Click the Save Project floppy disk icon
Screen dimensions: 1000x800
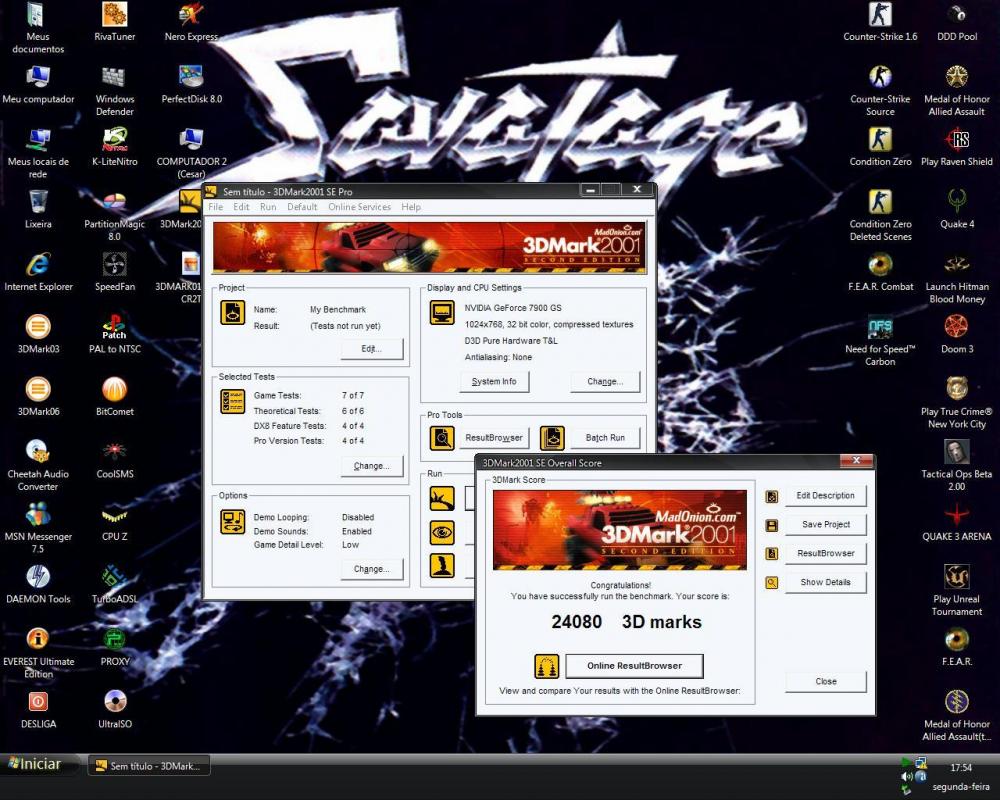coord(772,525)
